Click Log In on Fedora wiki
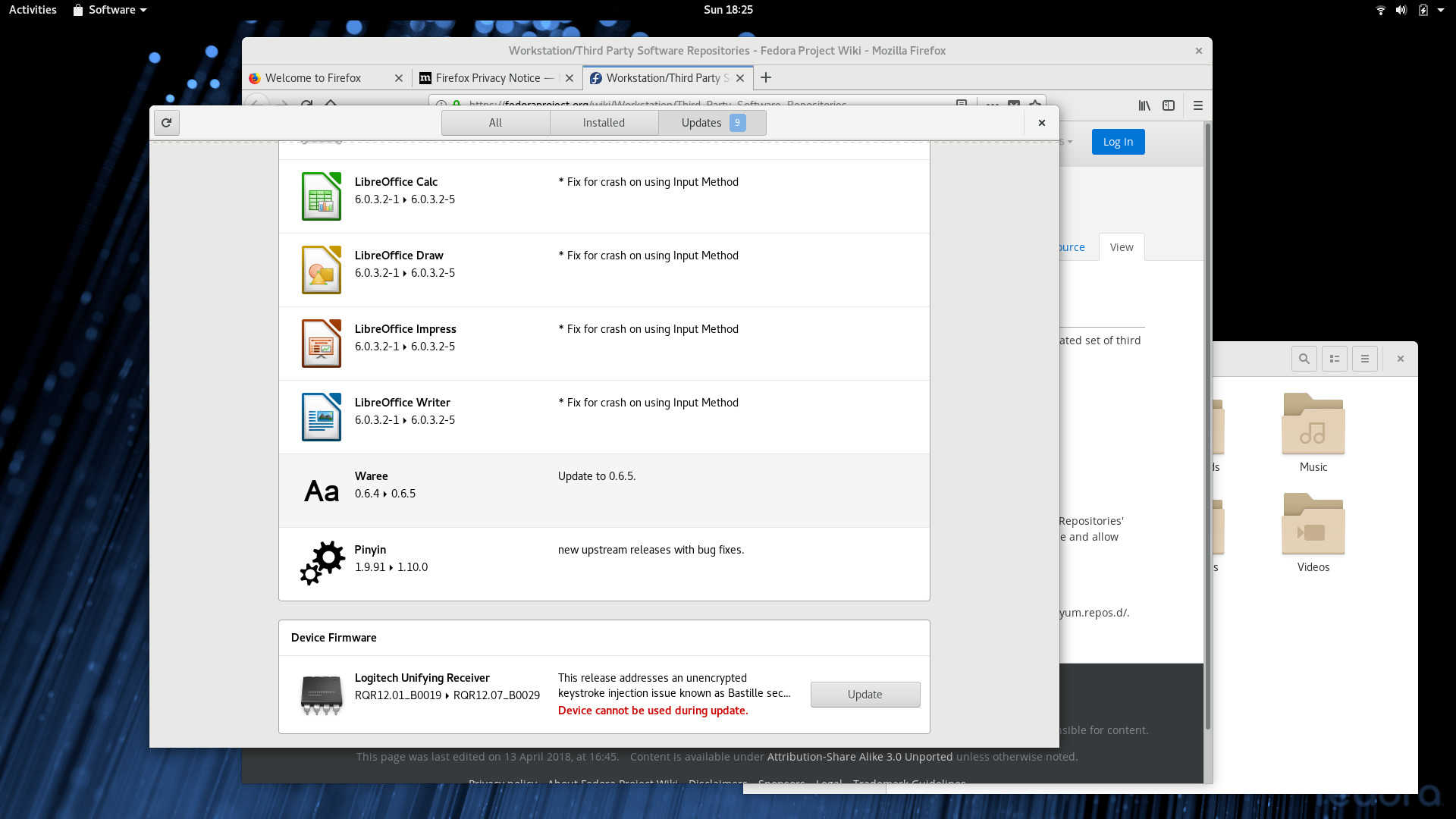This screenshot has width=1456, height=819. (1118, 142)
